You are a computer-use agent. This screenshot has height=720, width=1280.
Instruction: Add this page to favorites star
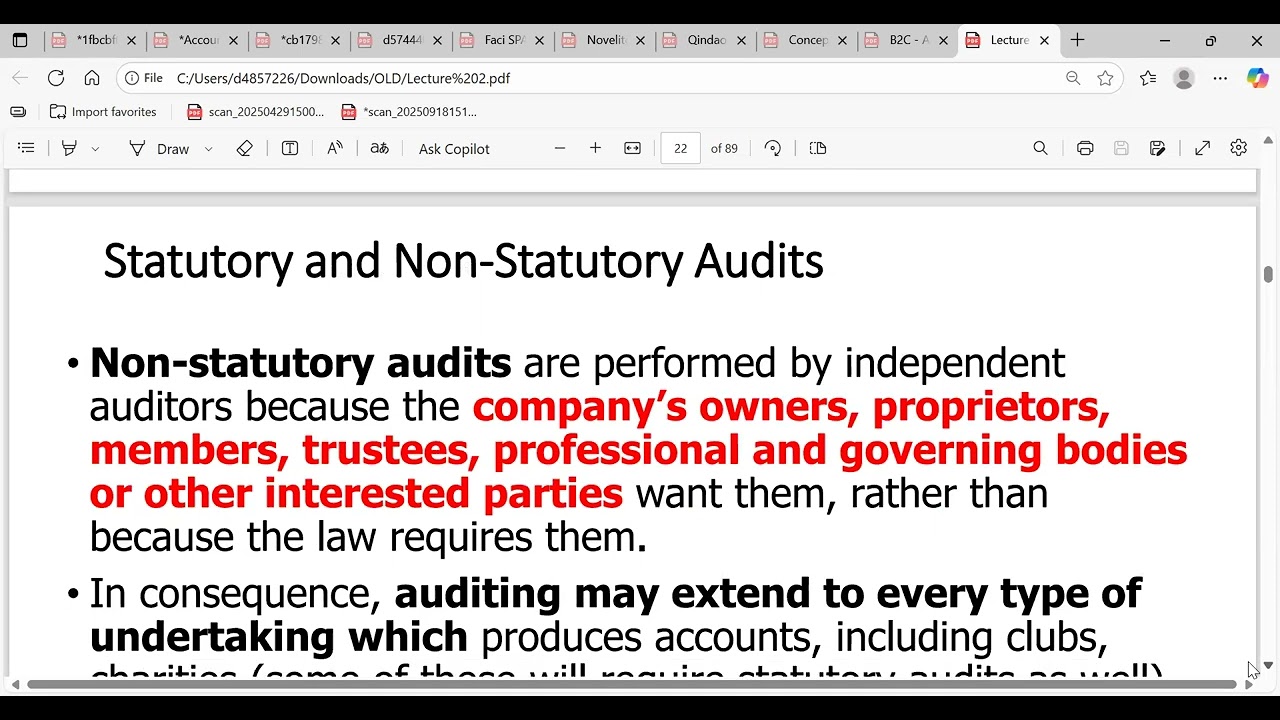pyautogui.click(x=1105, y=78)
